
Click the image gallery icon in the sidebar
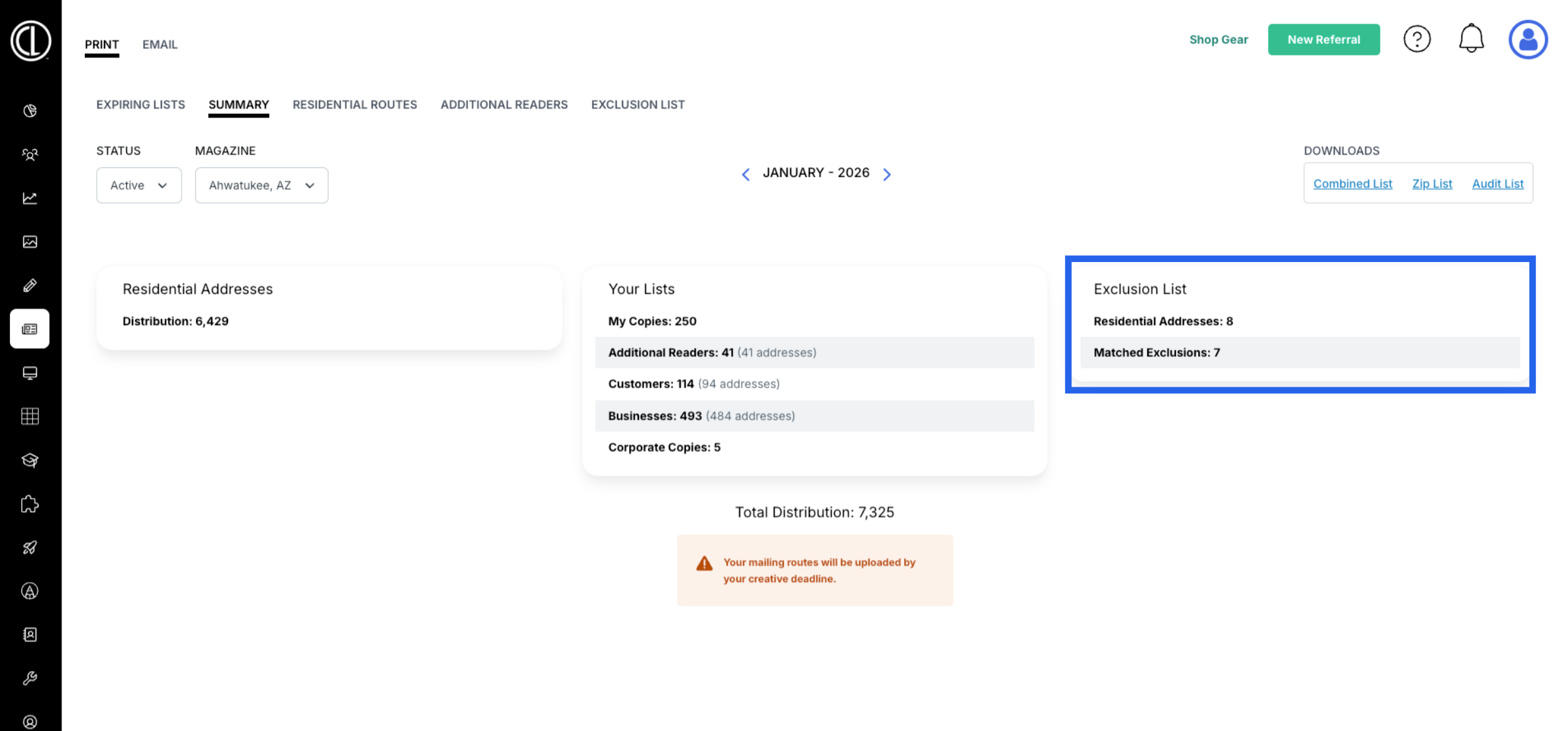click(x=30, y=241)
